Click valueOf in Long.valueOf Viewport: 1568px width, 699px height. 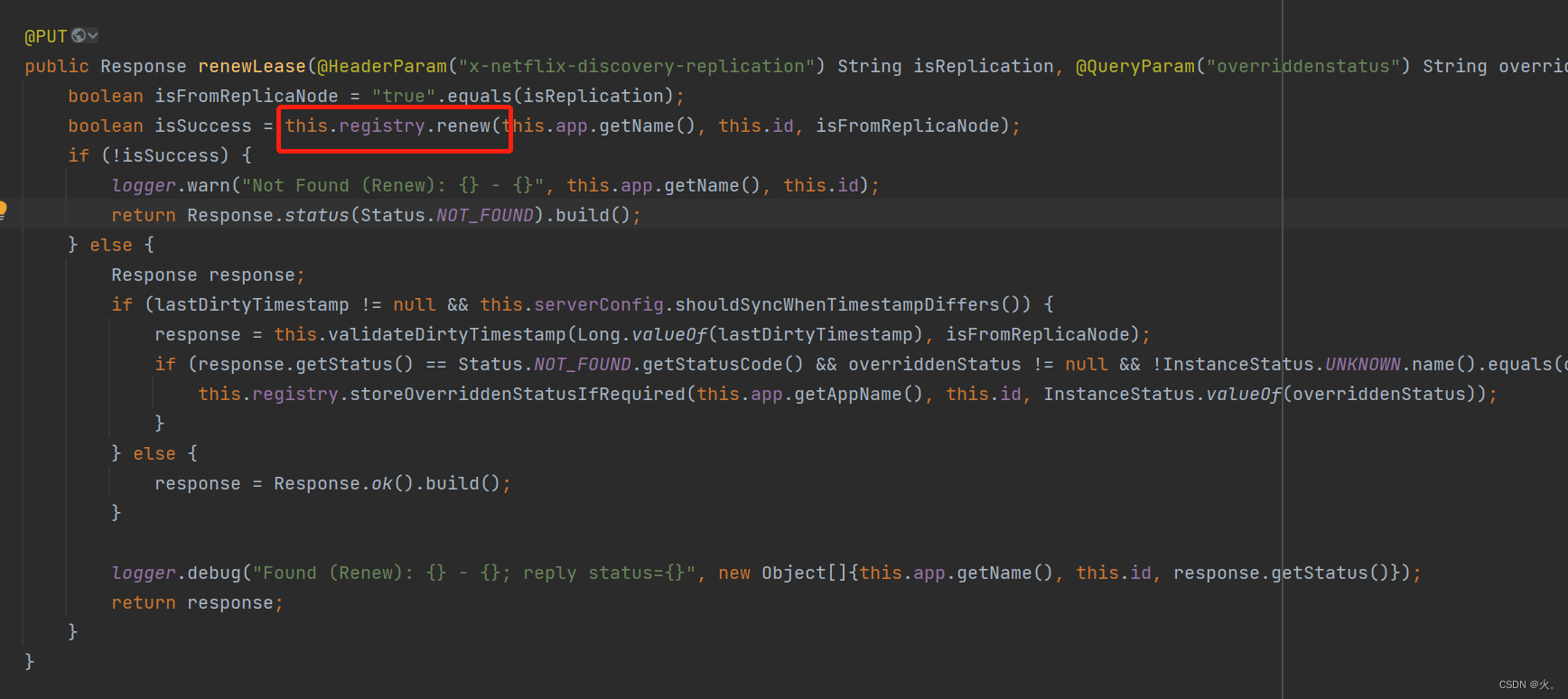pyautogui.click(x=669, y=334)
